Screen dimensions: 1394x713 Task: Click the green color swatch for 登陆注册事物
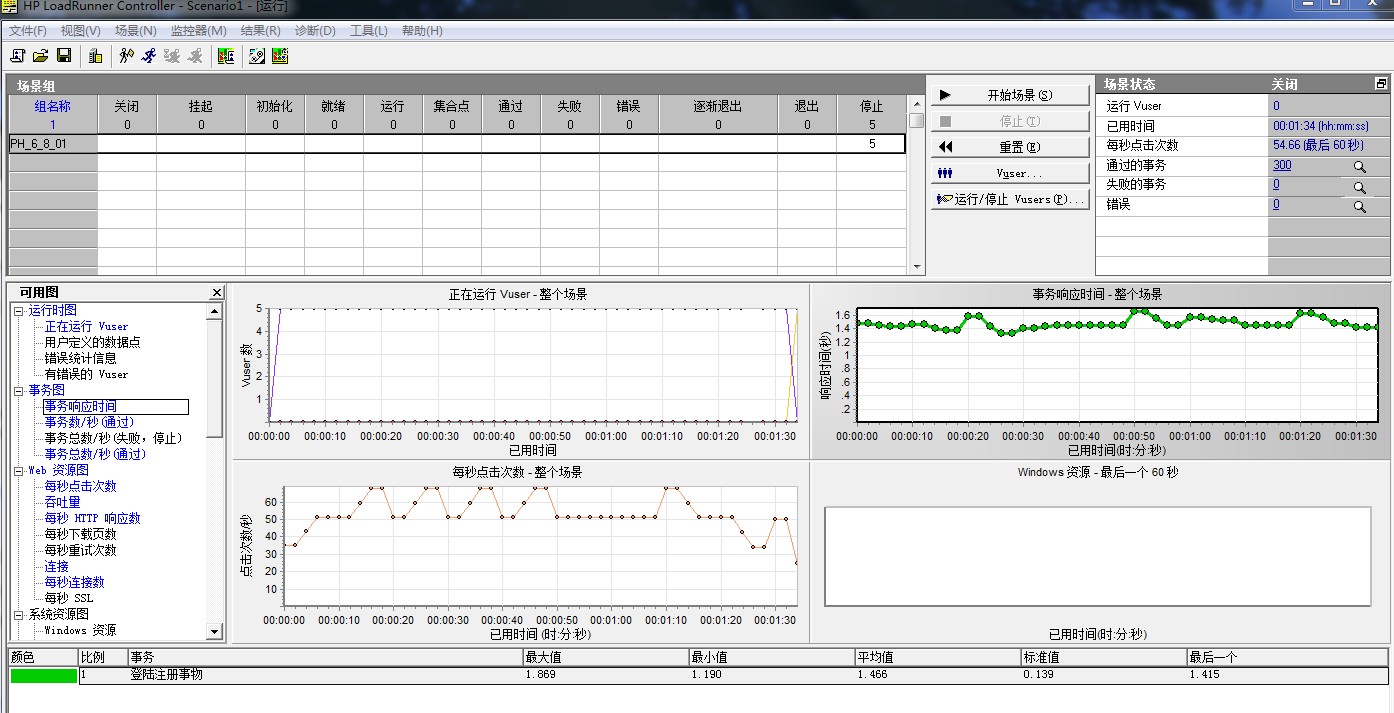click(44, 676)
